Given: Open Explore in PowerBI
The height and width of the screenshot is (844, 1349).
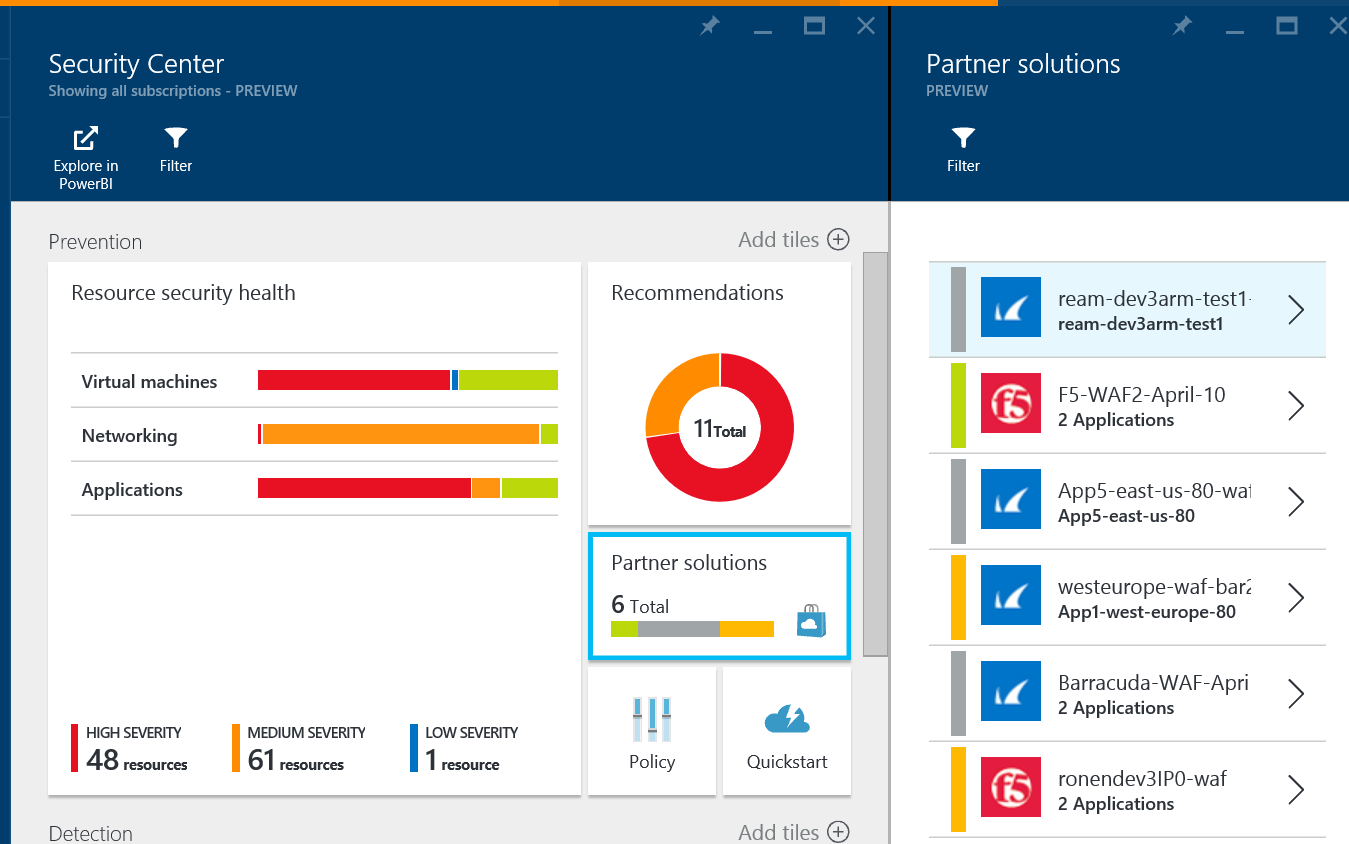Looking at the screenshot, I should coord(86,157).
